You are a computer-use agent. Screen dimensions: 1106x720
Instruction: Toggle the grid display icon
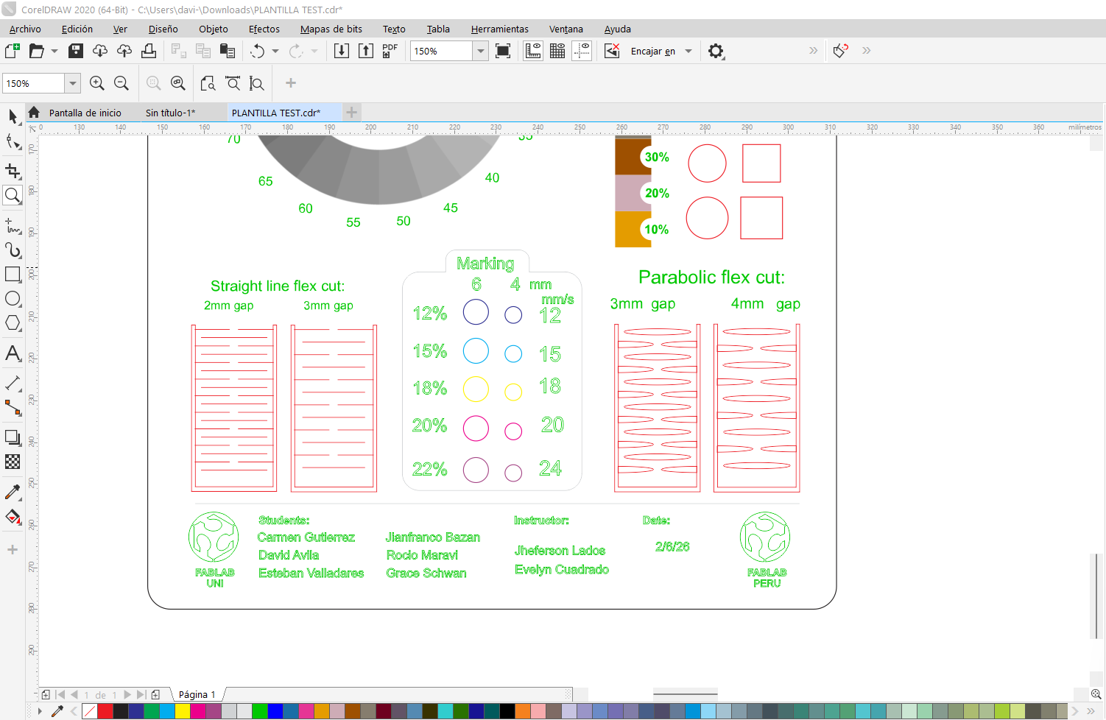pos(557,51)
